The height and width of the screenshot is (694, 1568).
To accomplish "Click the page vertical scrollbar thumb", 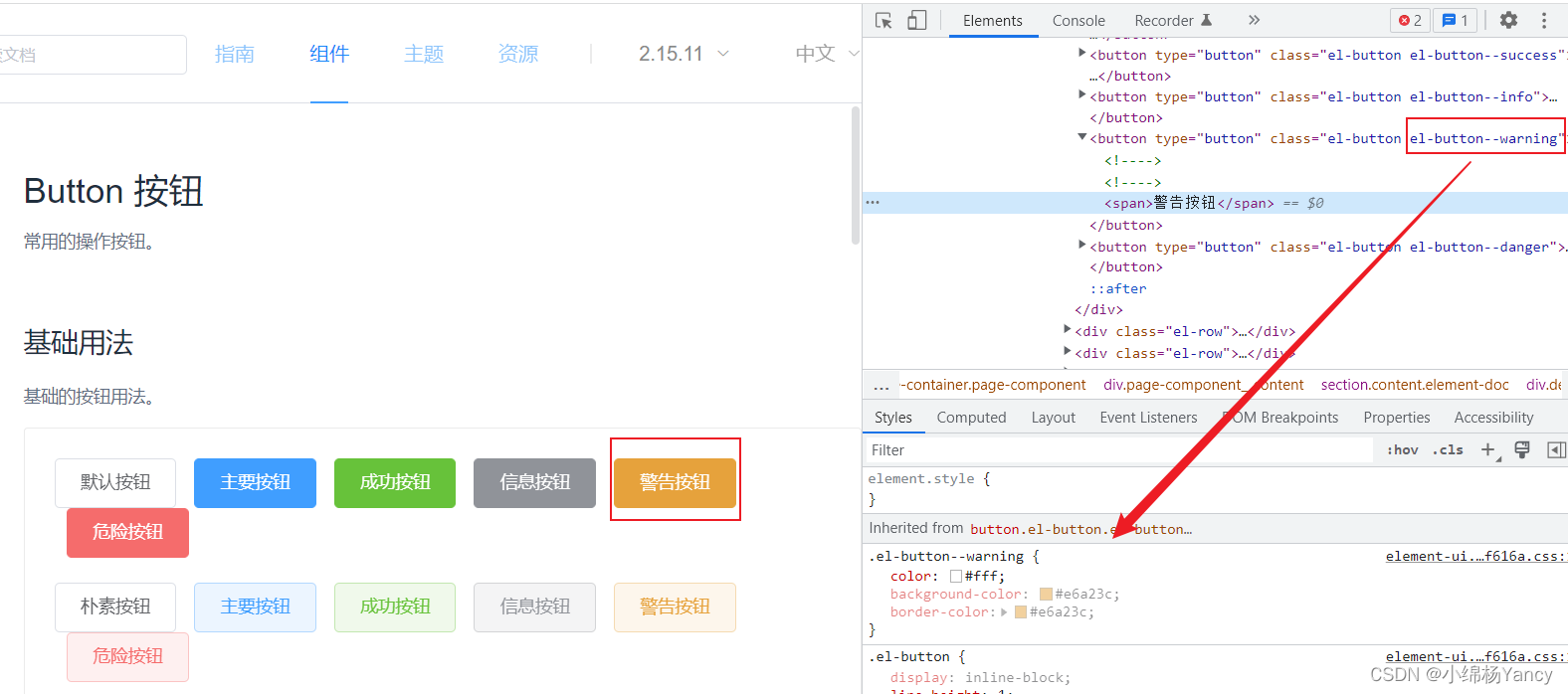I will tap(856, 176).
